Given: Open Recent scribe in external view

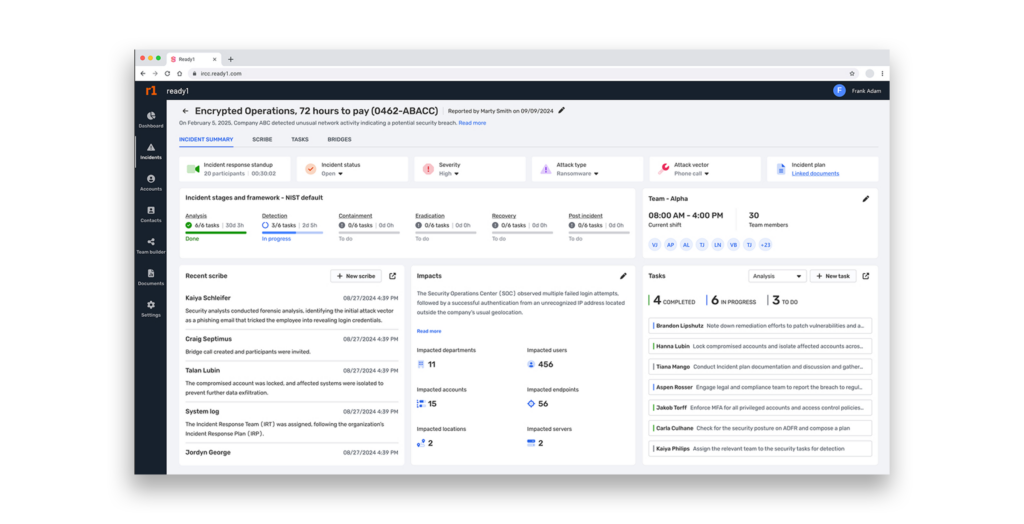Looking at the screenshot, I should tap(392, 276).
